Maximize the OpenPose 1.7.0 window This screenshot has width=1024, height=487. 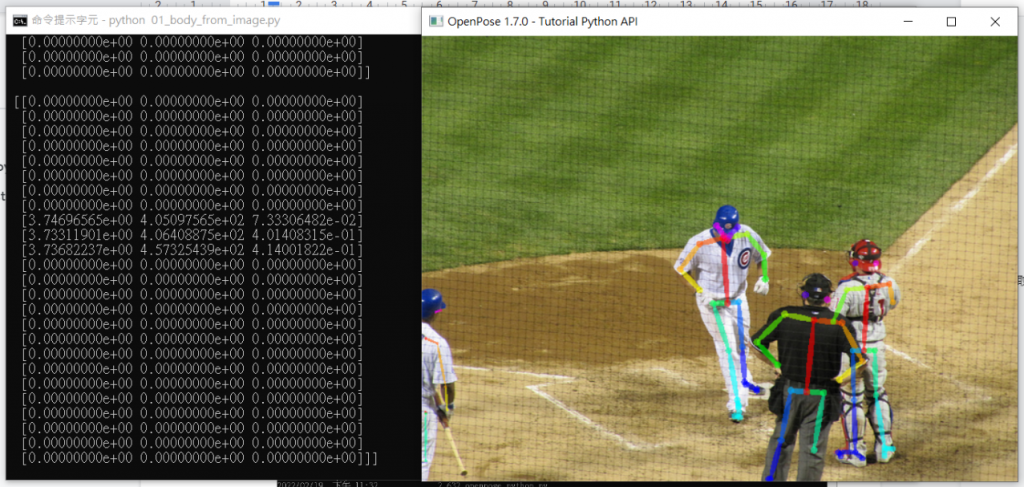951,22
